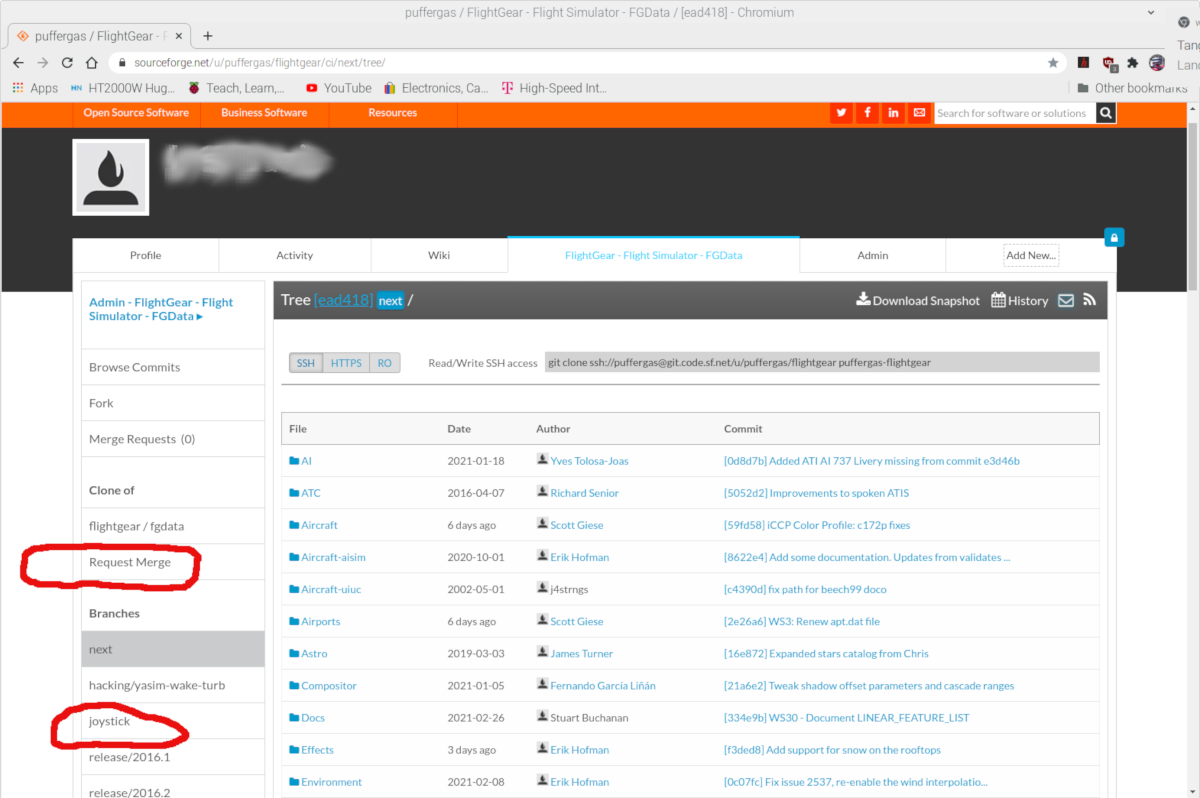Viewport: 1200px width, 798px height.
Task: Open the Compositor folder
Action: pos(323,685)
